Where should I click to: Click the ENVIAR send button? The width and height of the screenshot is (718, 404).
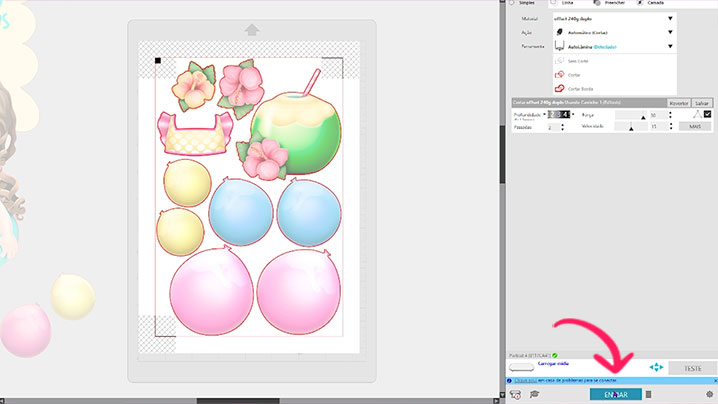click(x=615, y=394)
